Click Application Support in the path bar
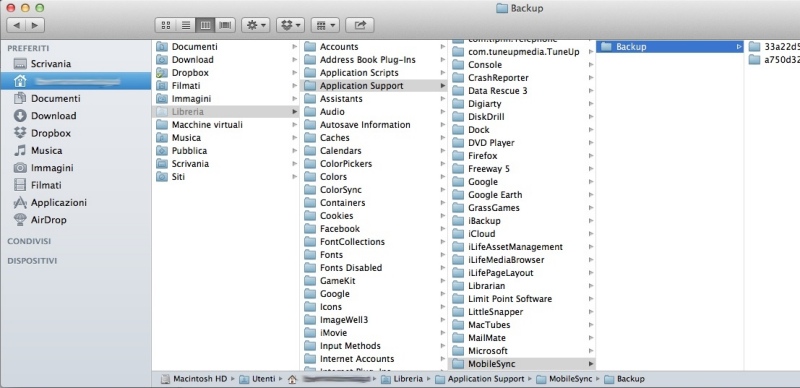Viewport: 800px width, 388px height. tap(480, 379)
